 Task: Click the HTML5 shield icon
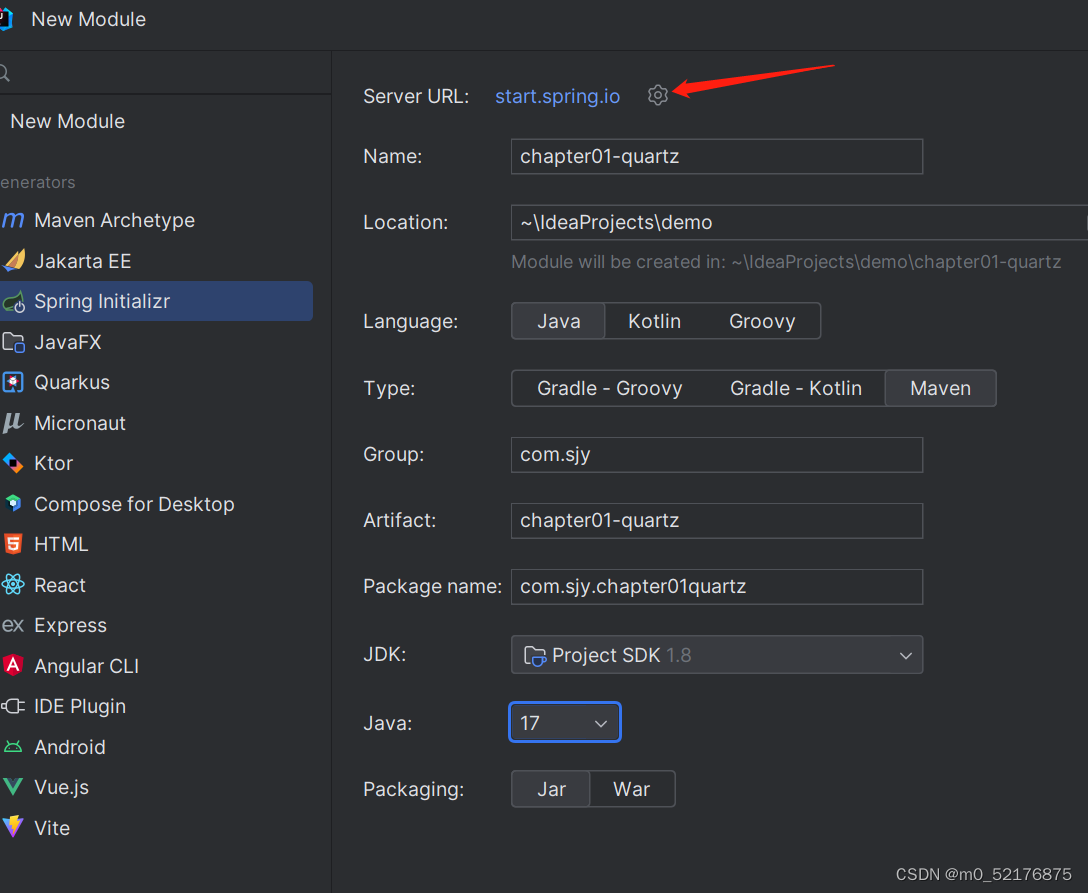[13, 544]
